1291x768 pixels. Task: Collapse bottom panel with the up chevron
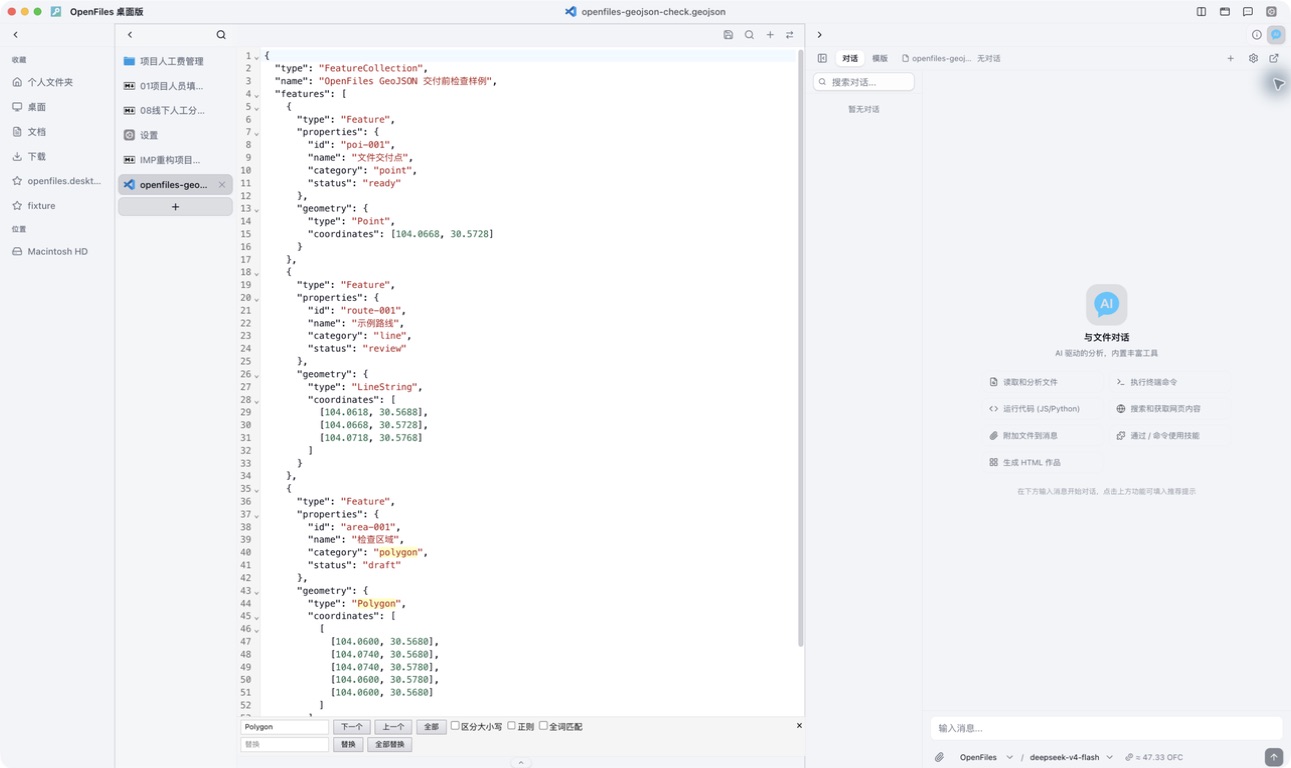pos(520,762)
